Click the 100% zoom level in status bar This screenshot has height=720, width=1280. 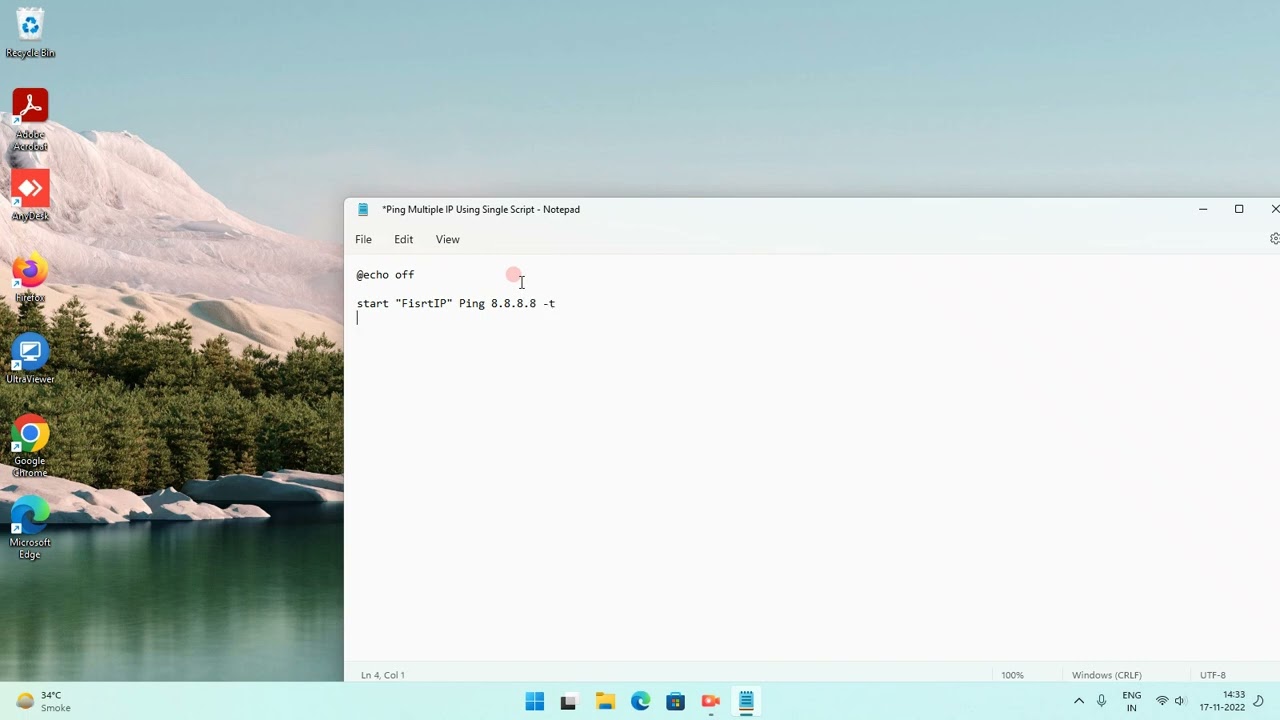pos(1012,675)
